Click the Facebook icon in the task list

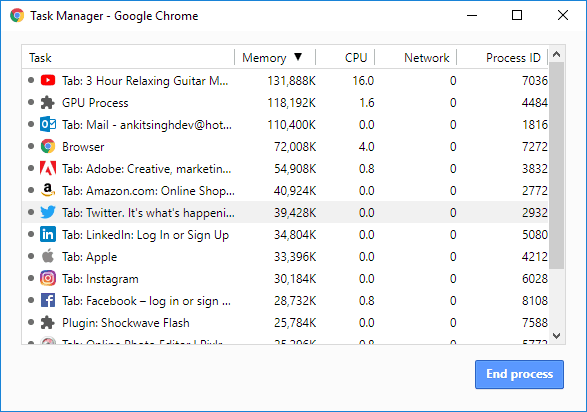pyautogui.click(x=48, y=300)
